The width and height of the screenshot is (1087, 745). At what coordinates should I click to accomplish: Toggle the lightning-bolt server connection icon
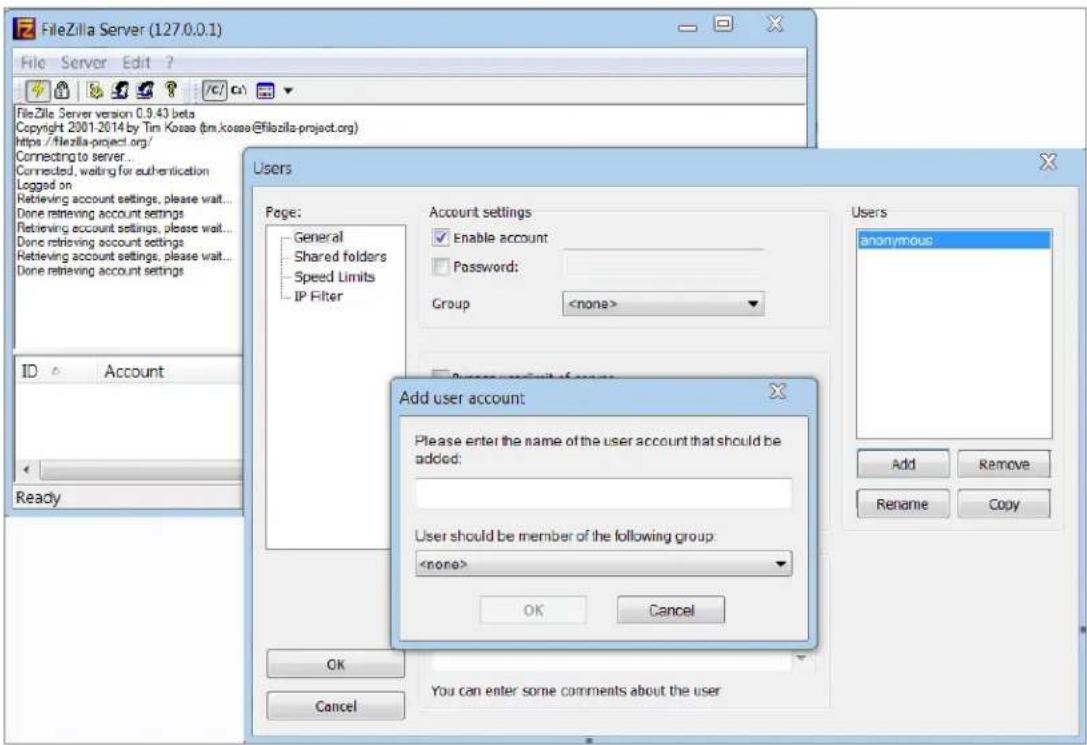37,90
